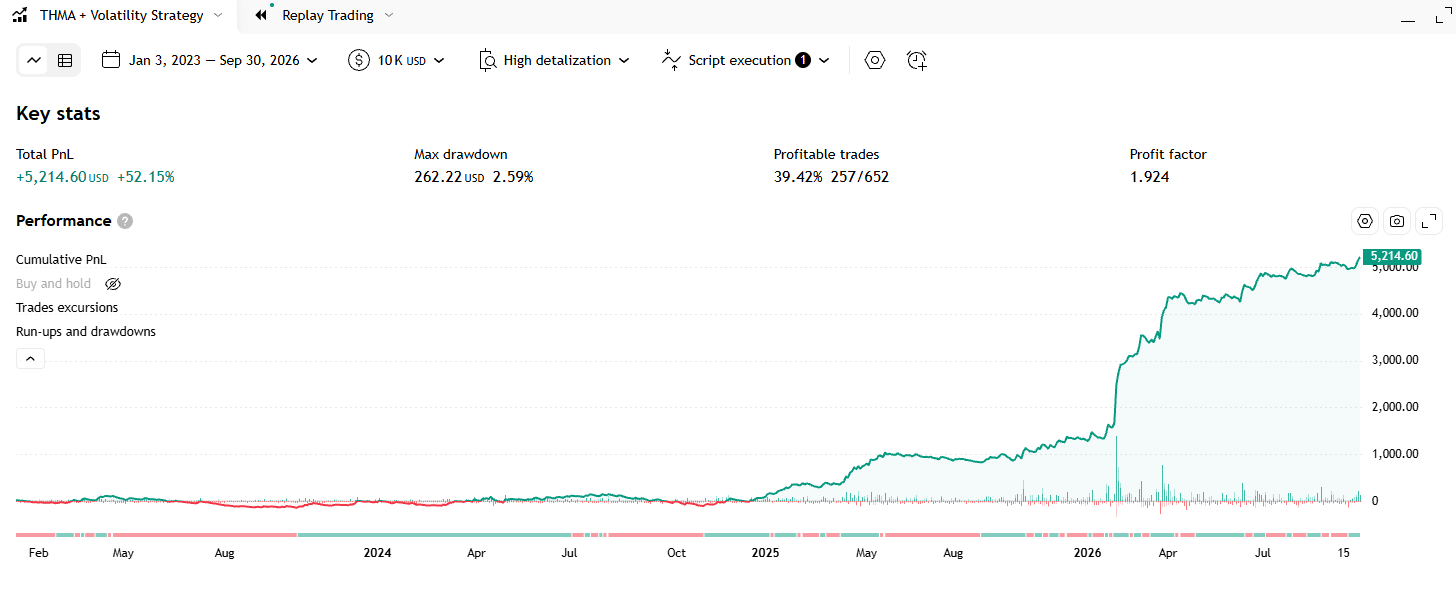The height and width of the screenshot is (615, 1456).
Task: Collapse the chart legend with the chevron button
Action: (30, 358)
